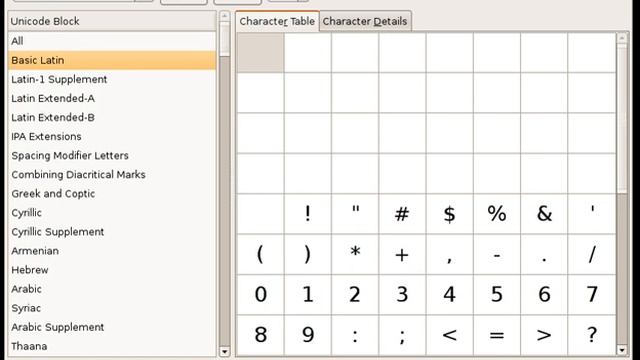The width and height of the screenshot is (640, 360).
Task: Select the double quote character
Action: (355, 214)
